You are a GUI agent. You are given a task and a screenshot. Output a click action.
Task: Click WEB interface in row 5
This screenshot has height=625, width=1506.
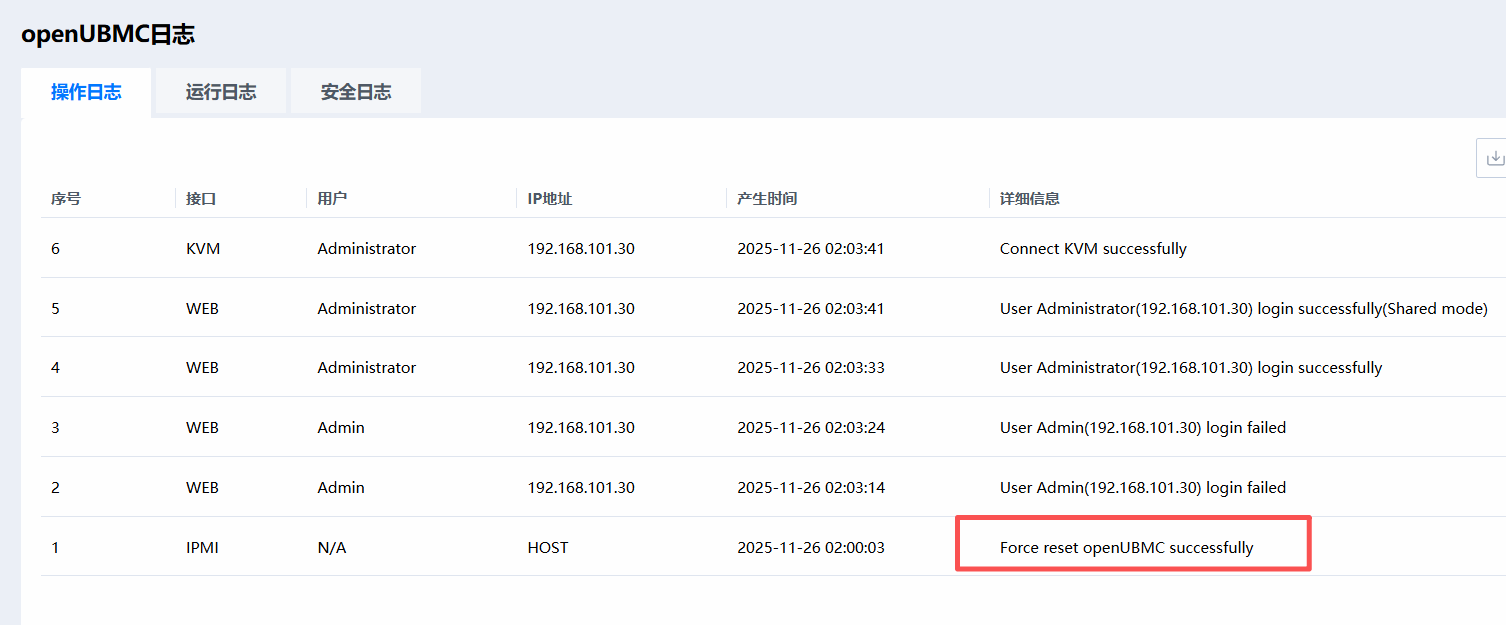coord(202,309)
